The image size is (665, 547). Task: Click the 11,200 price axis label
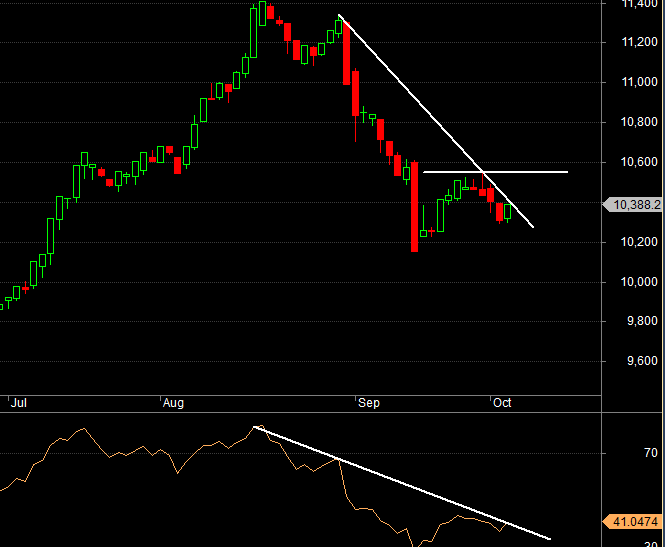pyautogui.click(x=639, y=42)
